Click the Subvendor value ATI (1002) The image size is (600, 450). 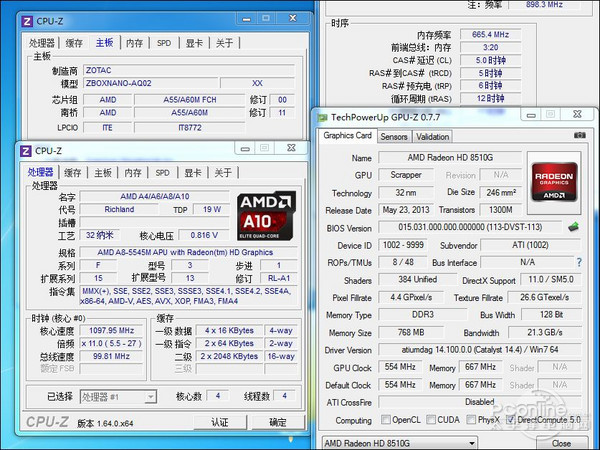(x=530, y=245)
